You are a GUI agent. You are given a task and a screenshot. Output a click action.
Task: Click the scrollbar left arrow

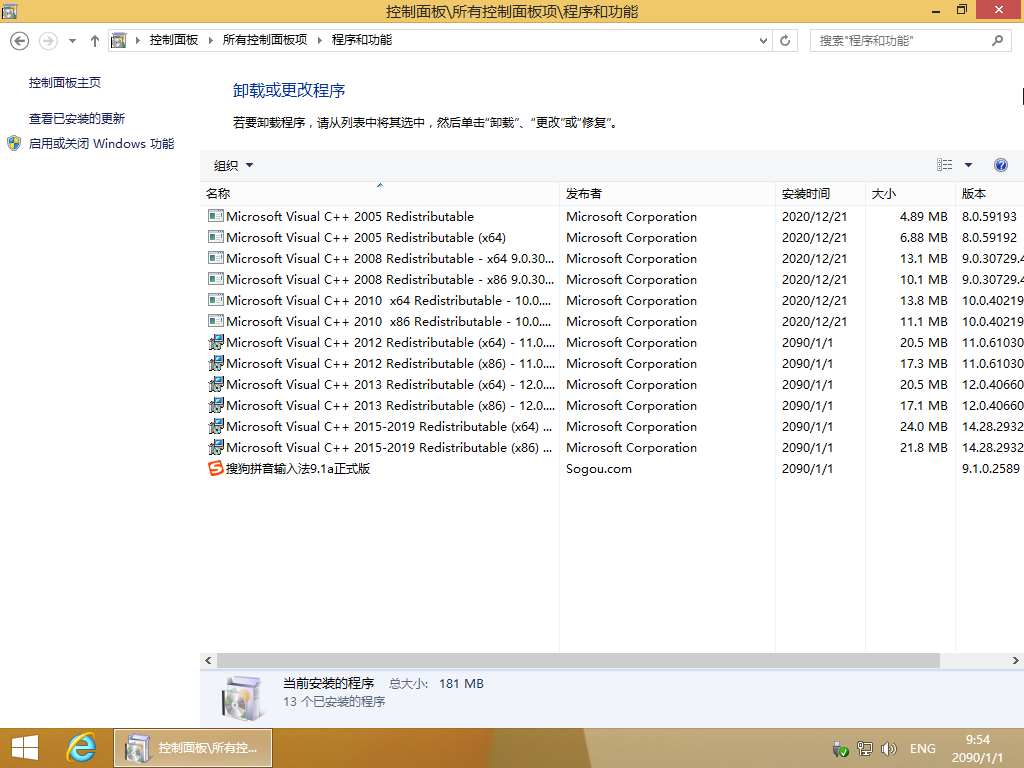point(208,660)
